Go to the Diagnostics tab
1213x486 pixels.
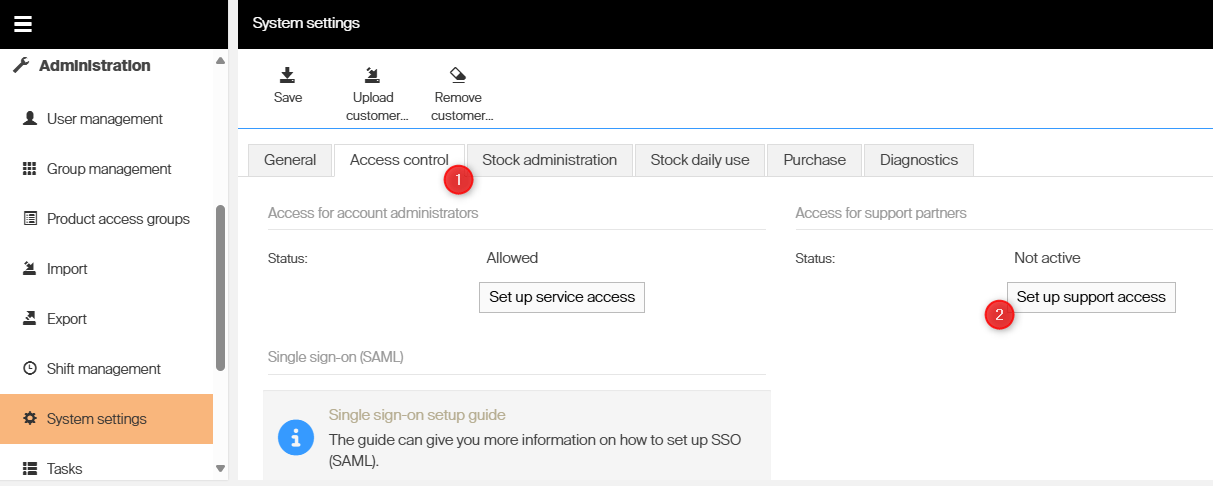click(x=918, y=160)
